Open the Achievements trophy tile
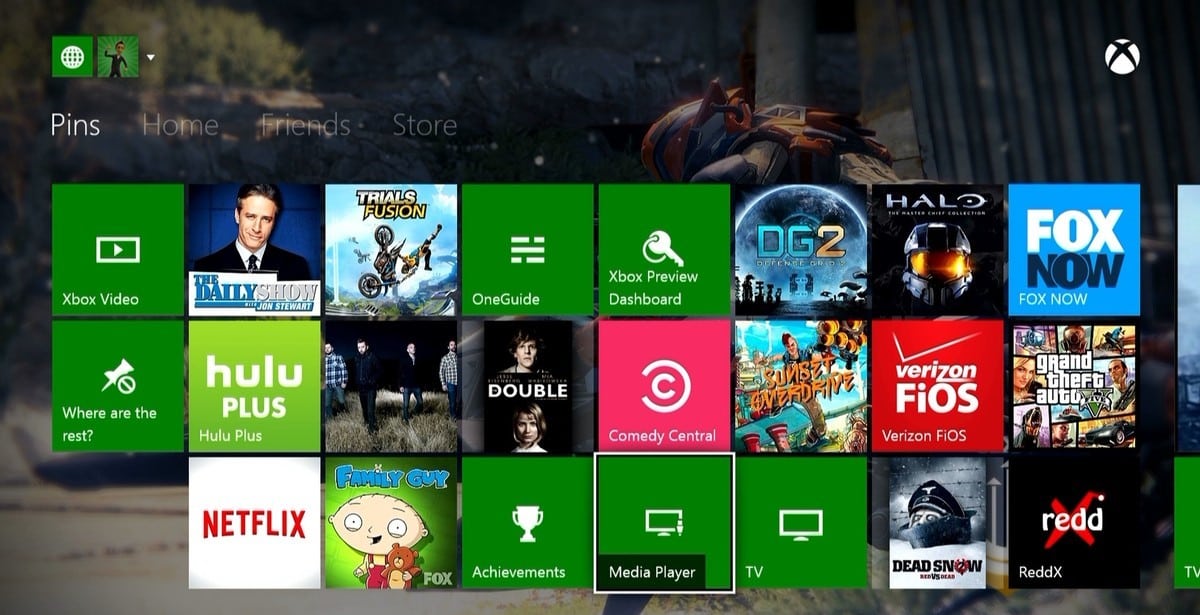The width and height of the screenshot is (1200, 615). click(528, 523)
